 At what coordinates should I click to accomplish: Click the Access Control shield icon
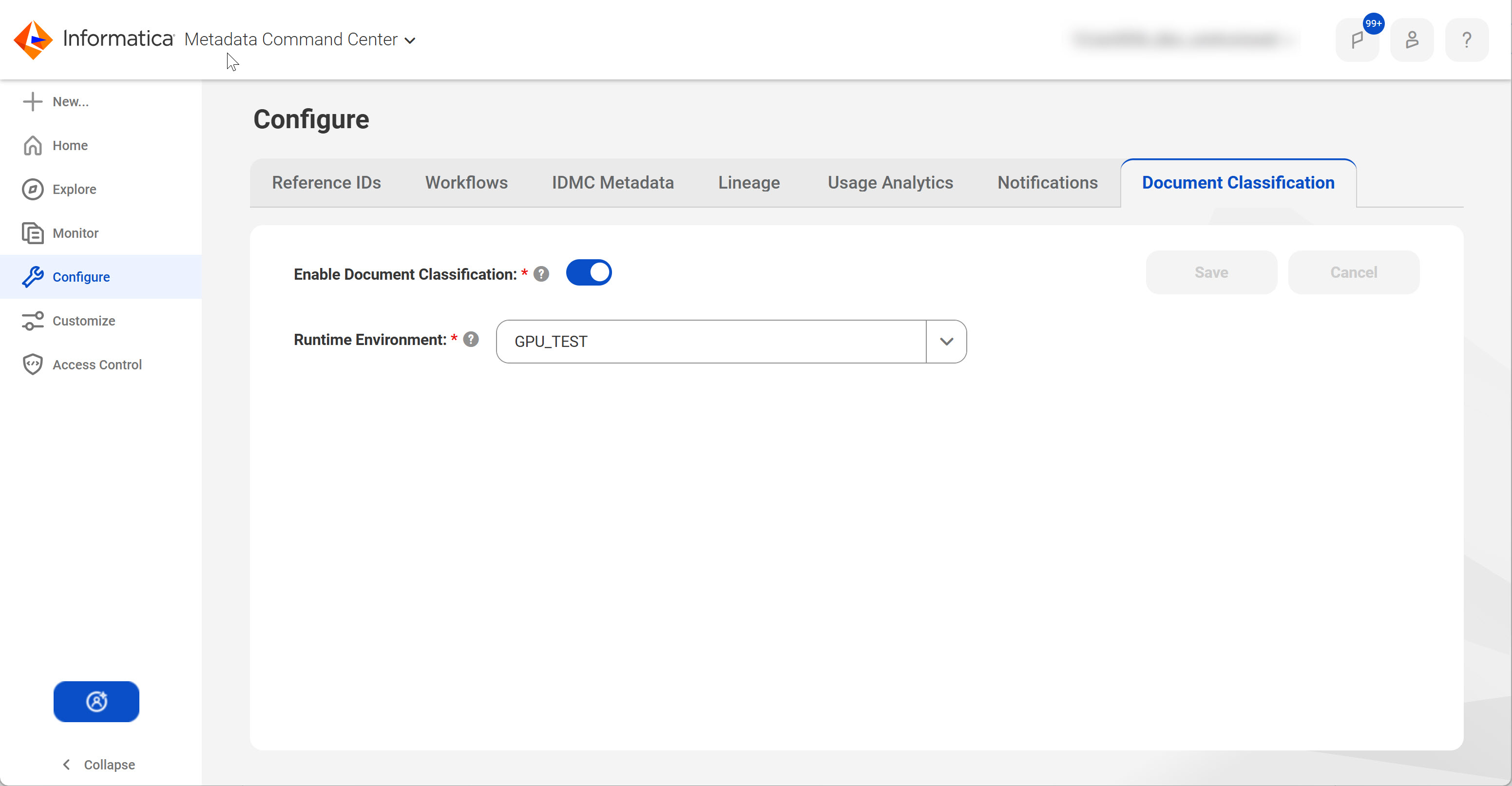[33, 364]
